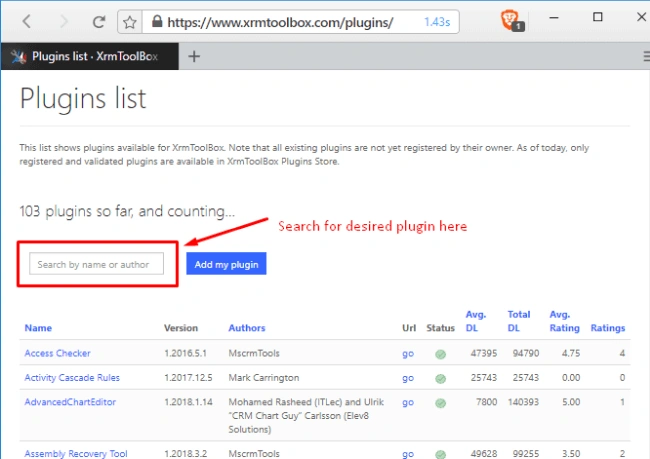This screenshot has width=650, height=459.
Task: Reload the page with refresh icon
Action: 99,22
